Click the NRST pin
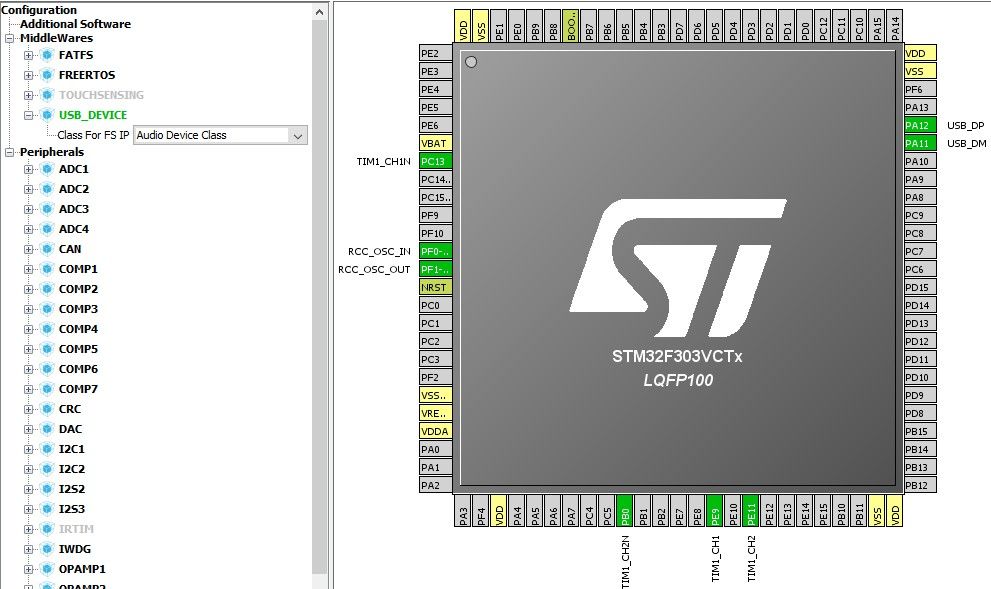The height and width of the screenshot is (589, 991). [435, 287]
